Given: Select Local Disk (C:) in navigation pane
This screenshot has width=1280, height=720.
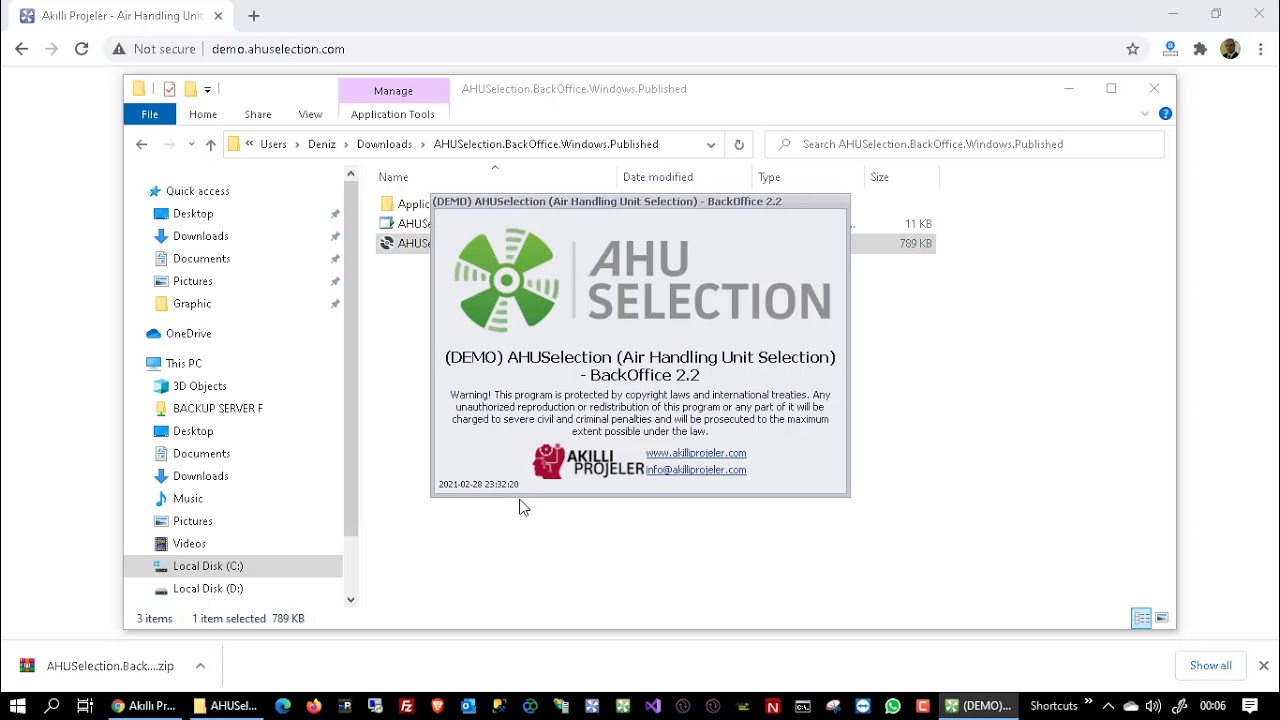Looking at the screenshot, I should pyautogui.click(x=207, y=566).
